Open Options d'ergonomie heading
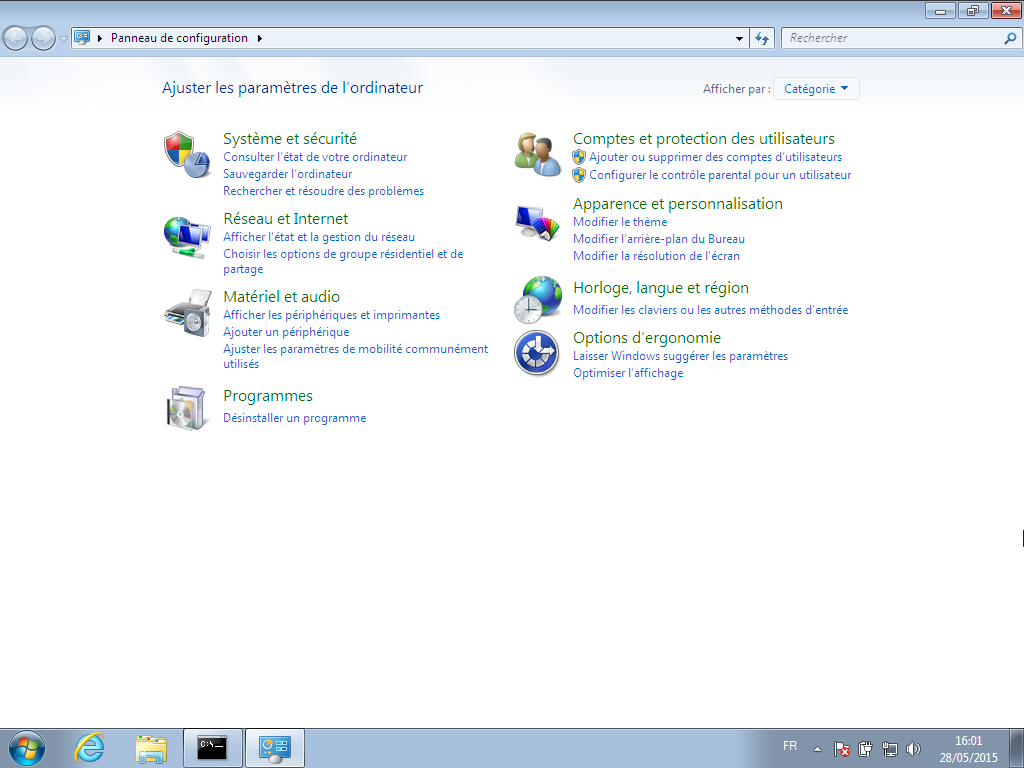Viewport: 1024px width, 768px height. (x=647, y=338)
